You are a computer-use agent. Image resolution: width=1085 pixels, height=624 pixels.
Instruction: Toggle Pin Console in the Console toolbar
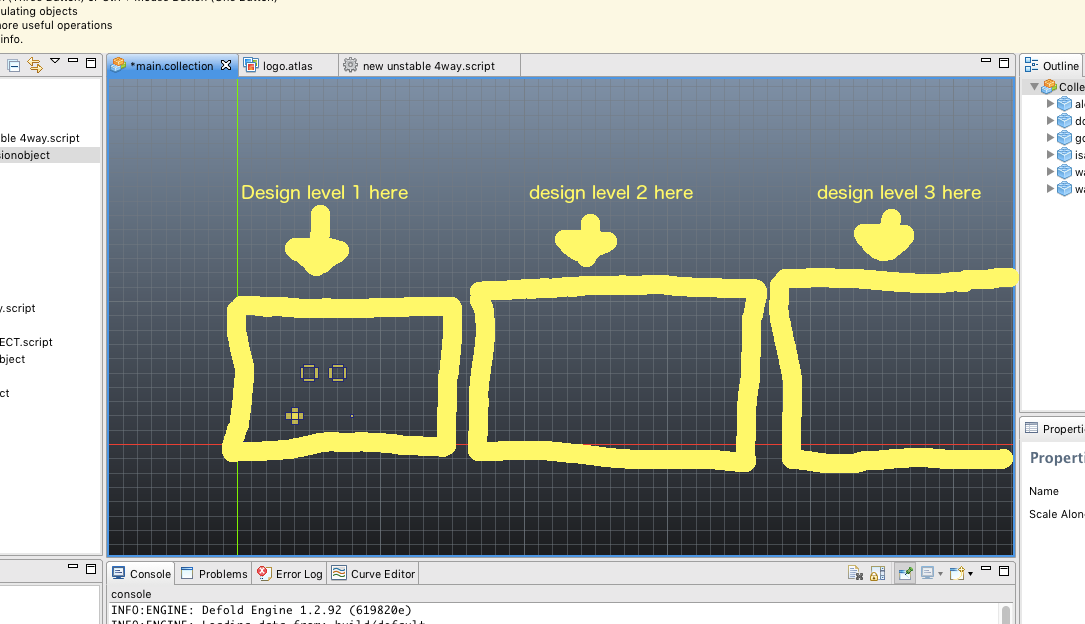(904, 572)
